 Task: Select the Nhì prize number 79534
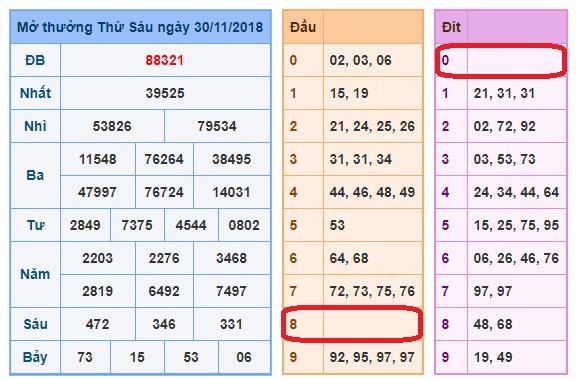tap(217, 126)
